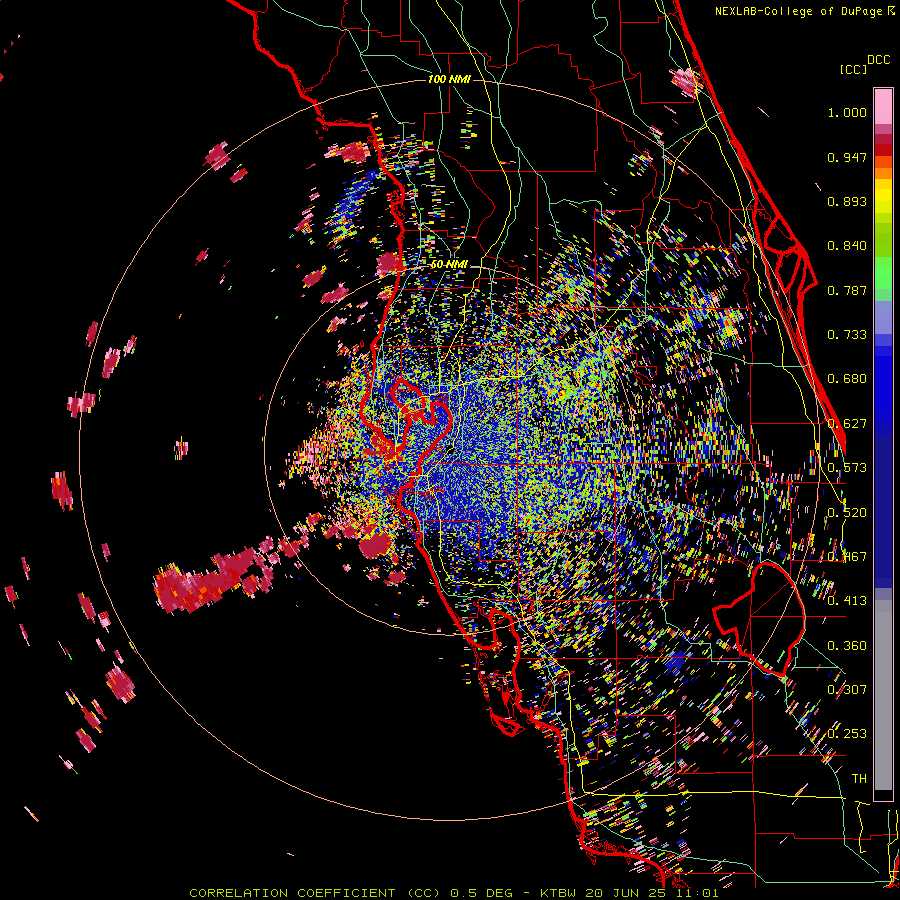900x900 pixels.
Task: Click the 0.413 scale value
Action: (x=847, y=601)
